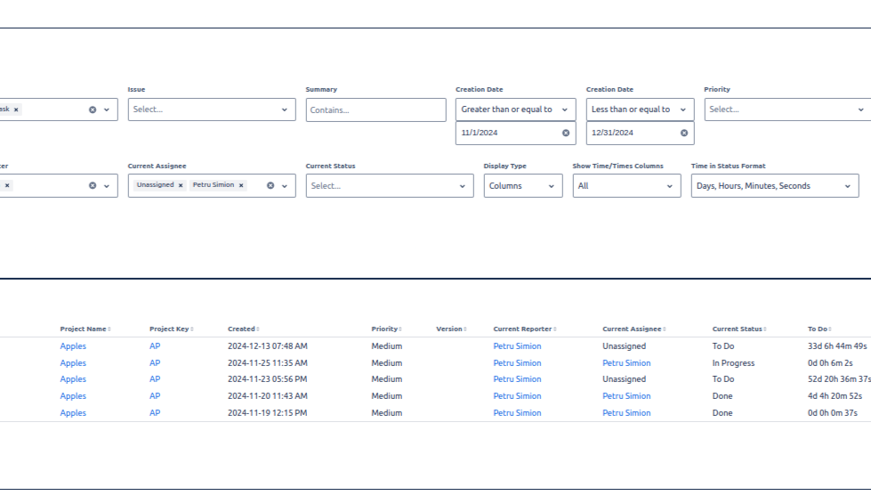Open Petru Simion assignee link for In Progress row
Viewport: 871px width, 496px height.
point(626,363)
